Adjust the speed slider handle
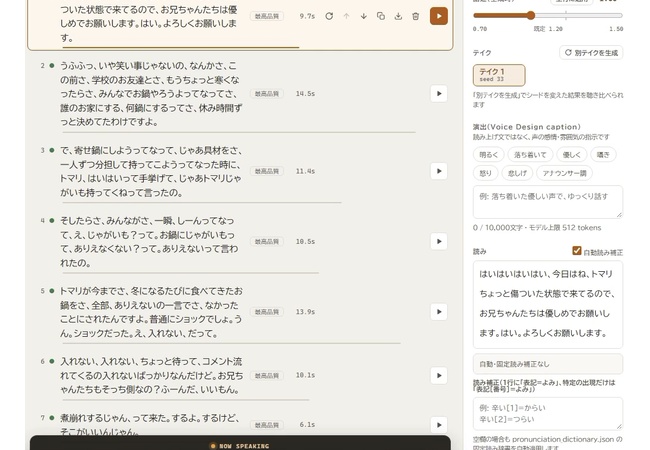 [x=531, y=15]
